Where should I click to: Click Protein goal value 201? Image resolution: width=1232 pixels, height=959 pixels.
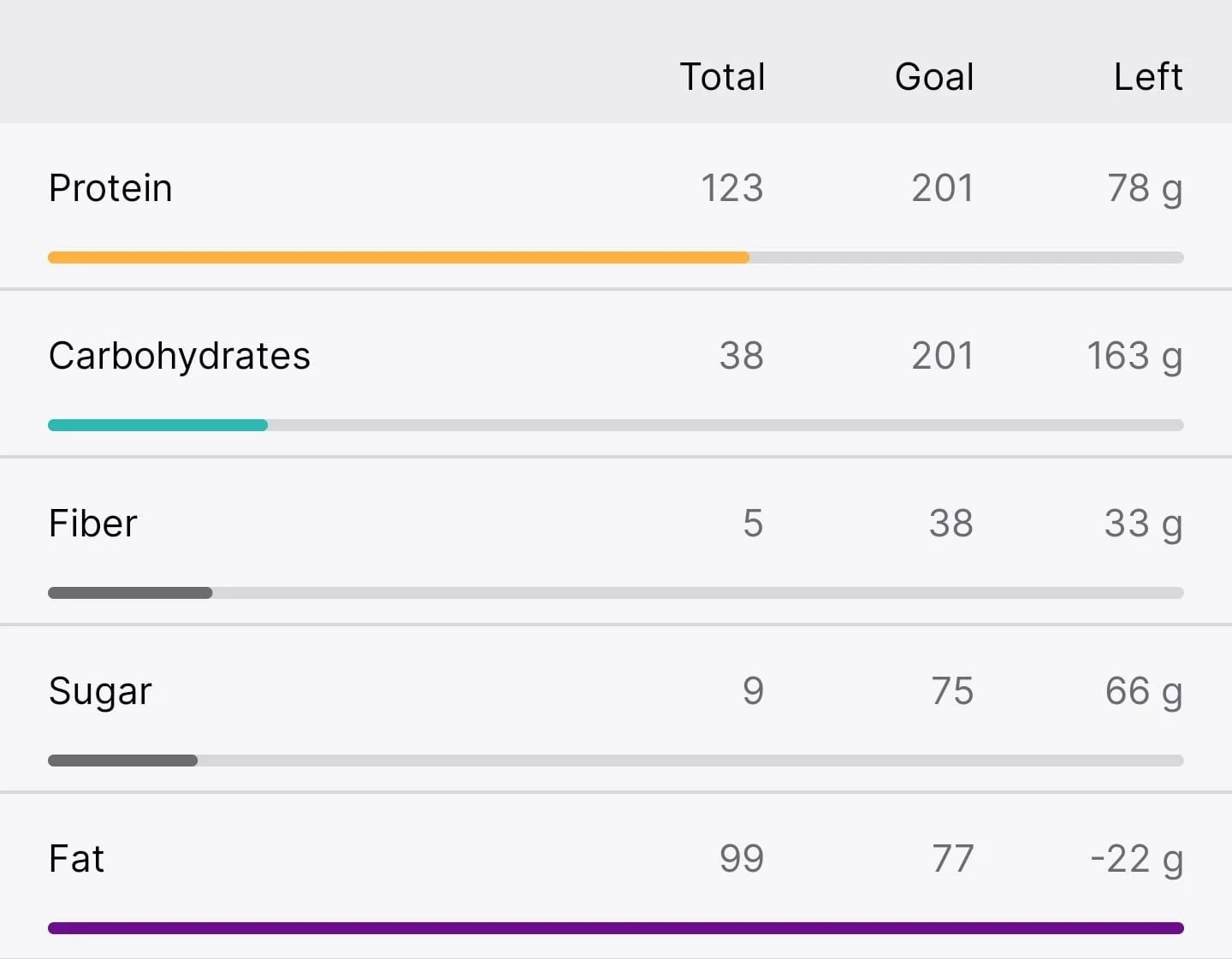pyautogui.click(x=942, y=188)
